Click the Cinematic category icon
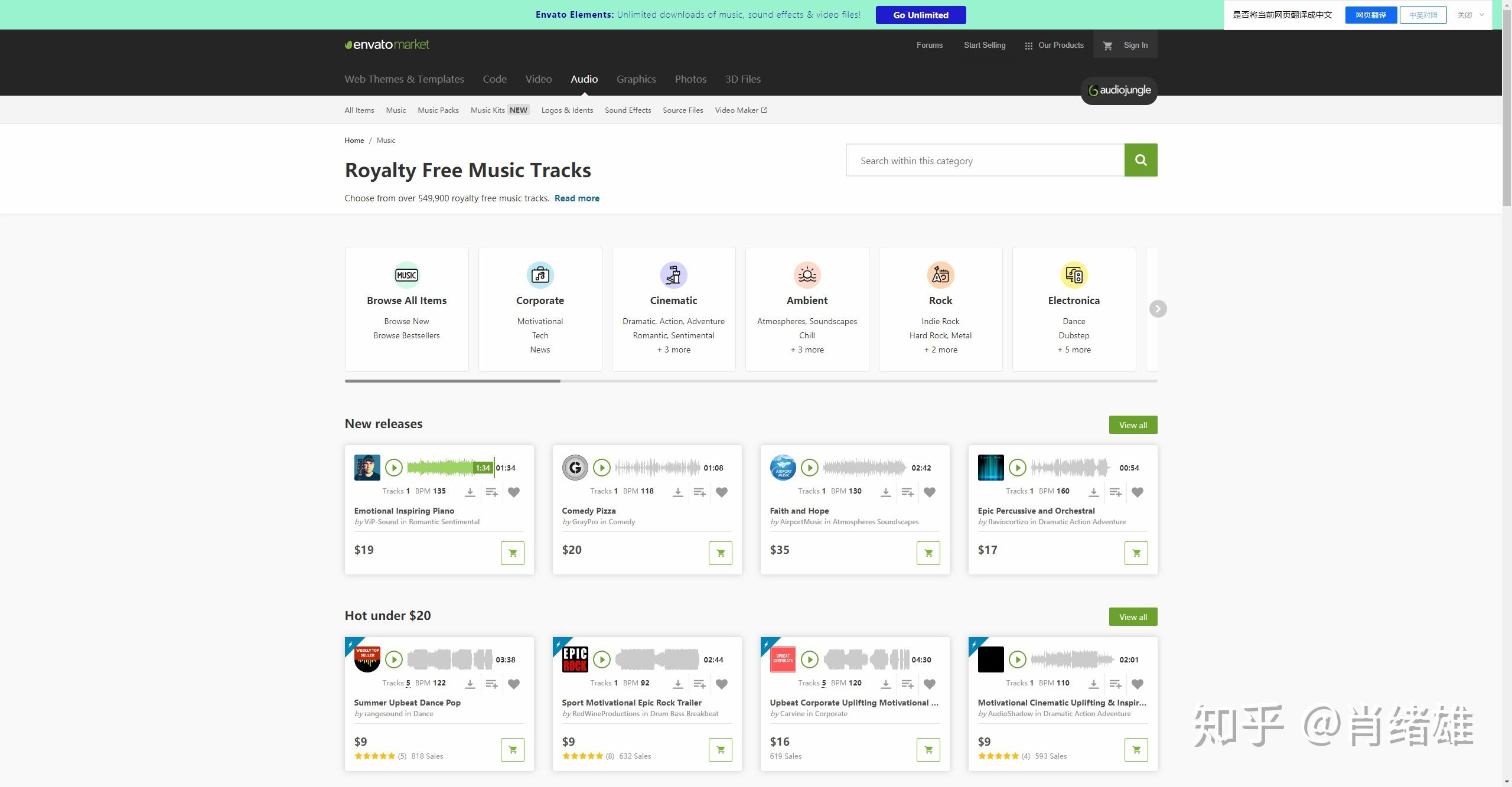1512x787 pixels. [x=673, y=275]
